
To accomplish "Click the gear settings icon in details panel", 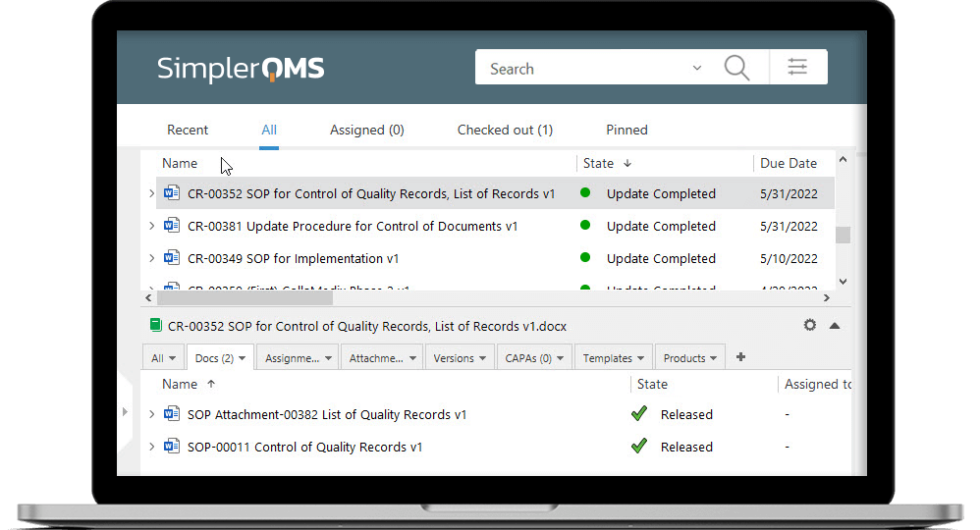I will click(810, 325).
